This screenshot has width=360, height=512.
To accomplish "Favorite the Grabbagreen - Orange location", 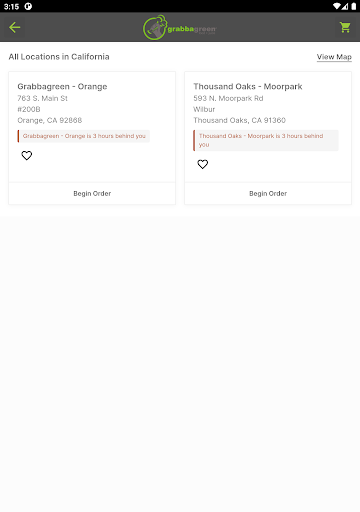I will coord(27,156).
